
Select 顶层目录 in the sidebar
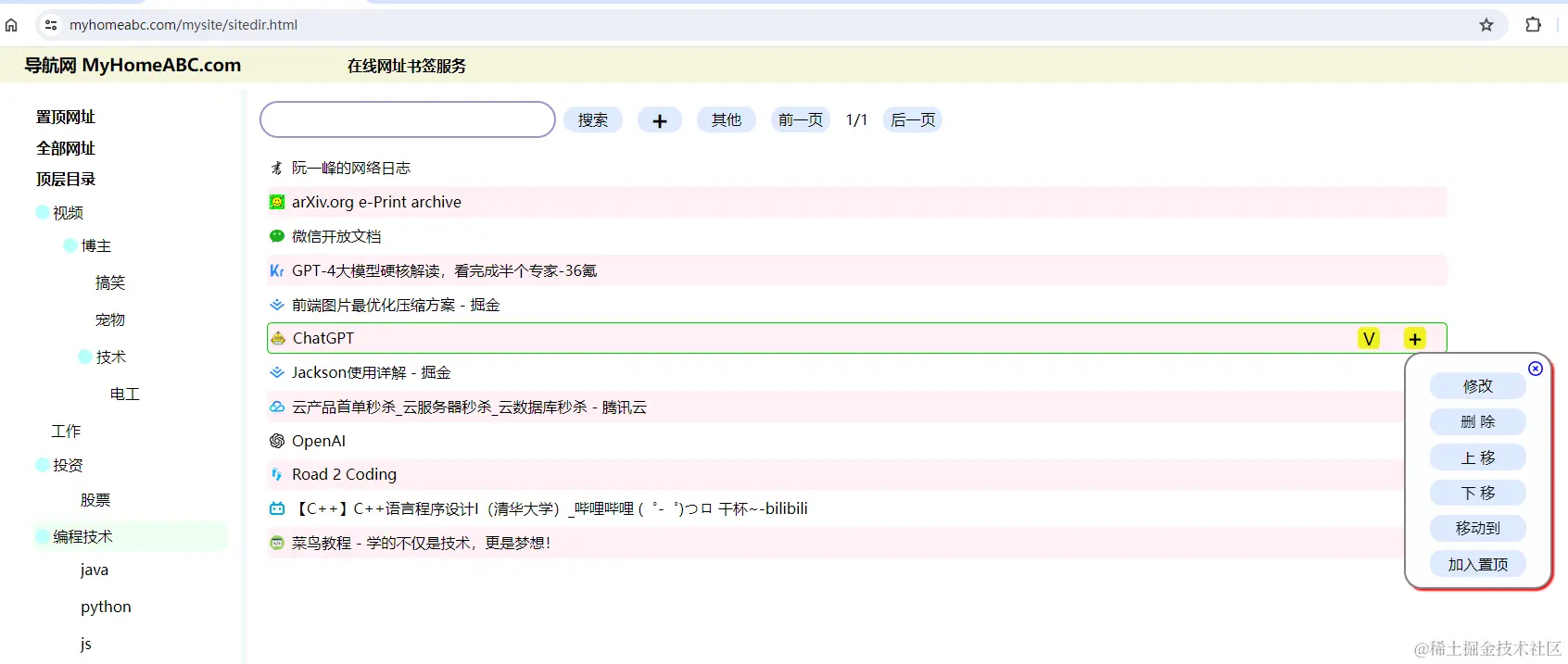[x=66, y=179]
